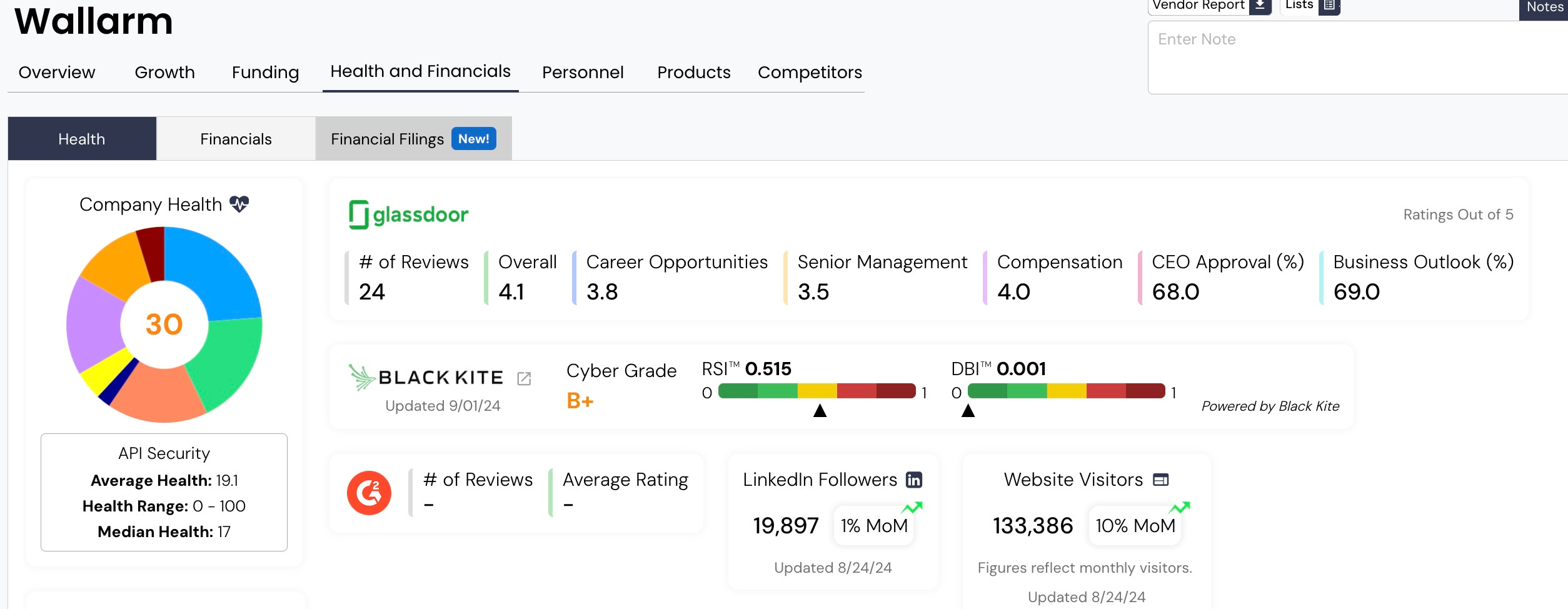Focus the Enter Note text field

click(x=1357, y=58)
